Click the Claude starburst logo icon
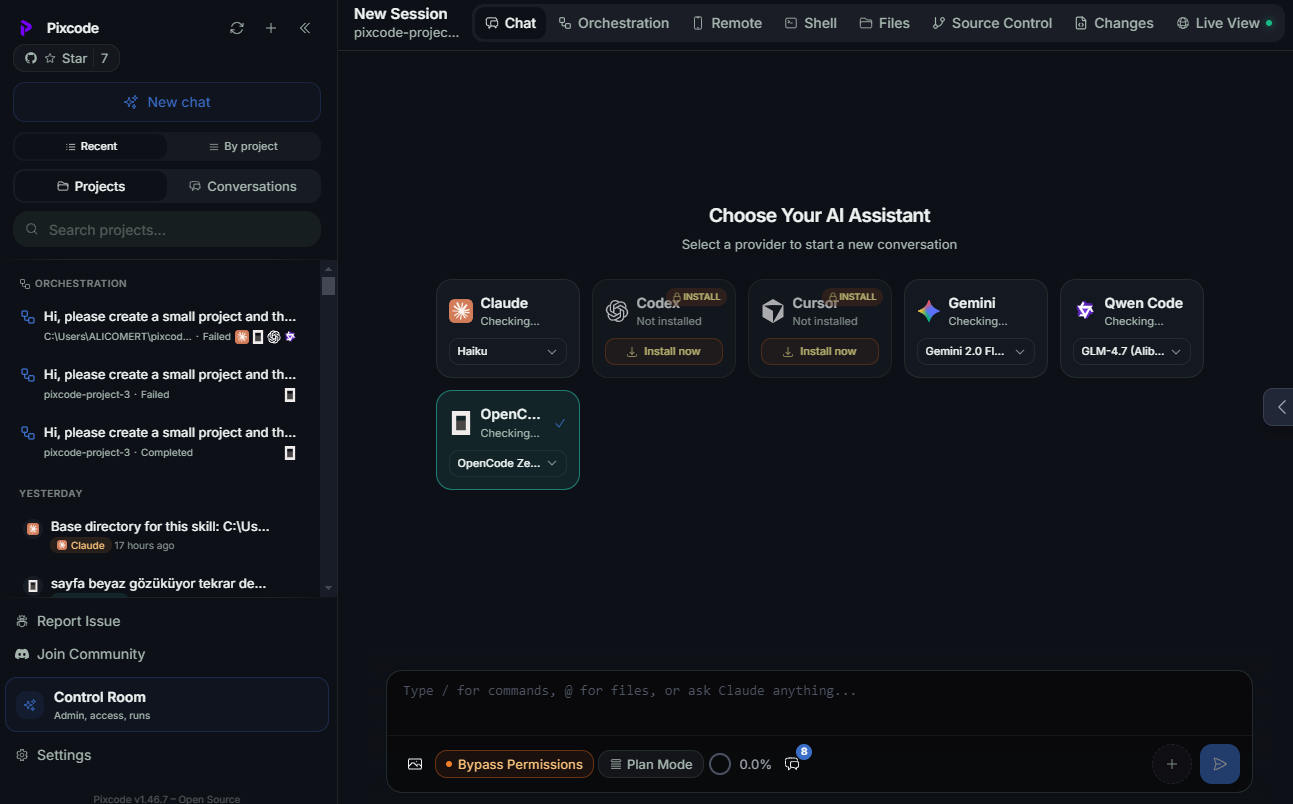Screen dimensions: 1293x804 (461, 311)
